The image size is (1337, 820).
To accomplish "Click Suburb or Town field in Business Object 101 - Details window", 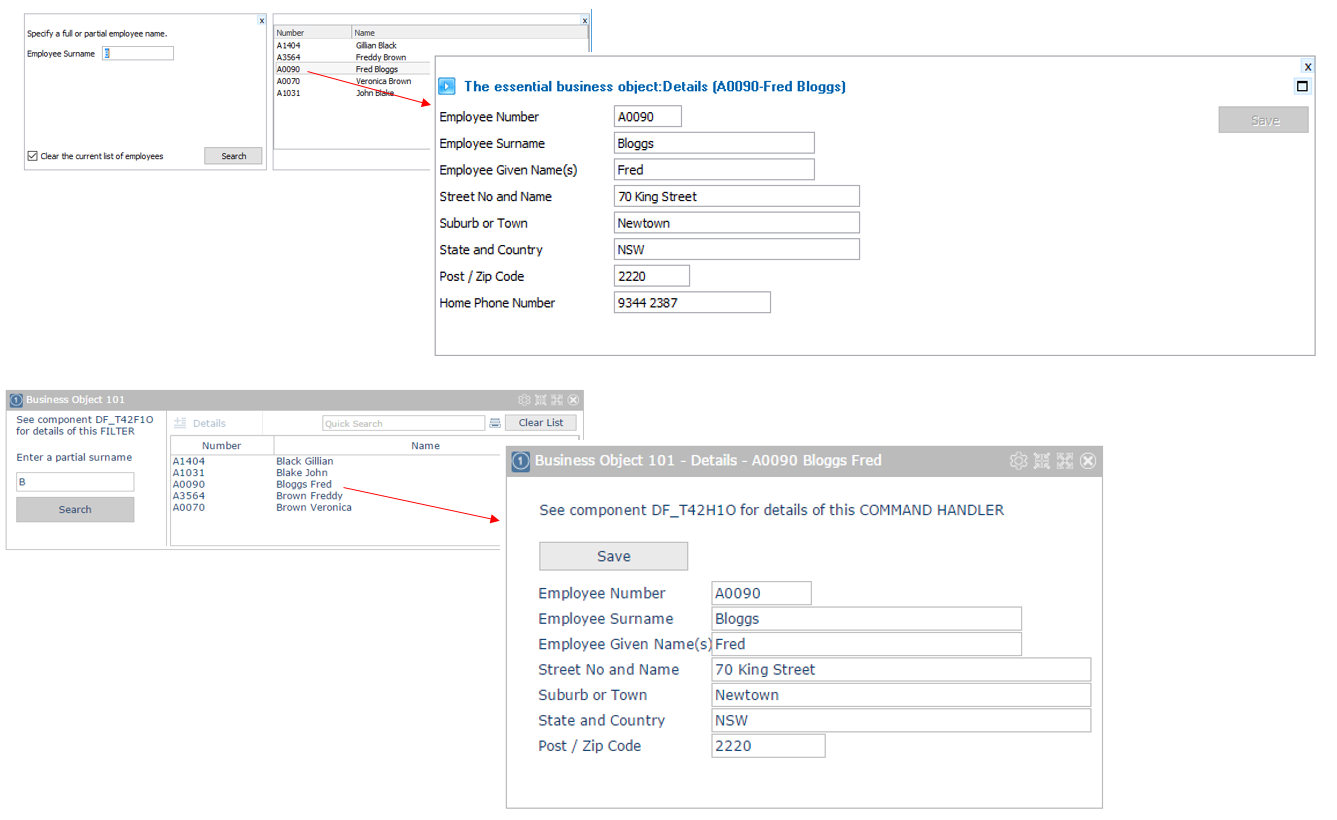I will tap(901, 695).
